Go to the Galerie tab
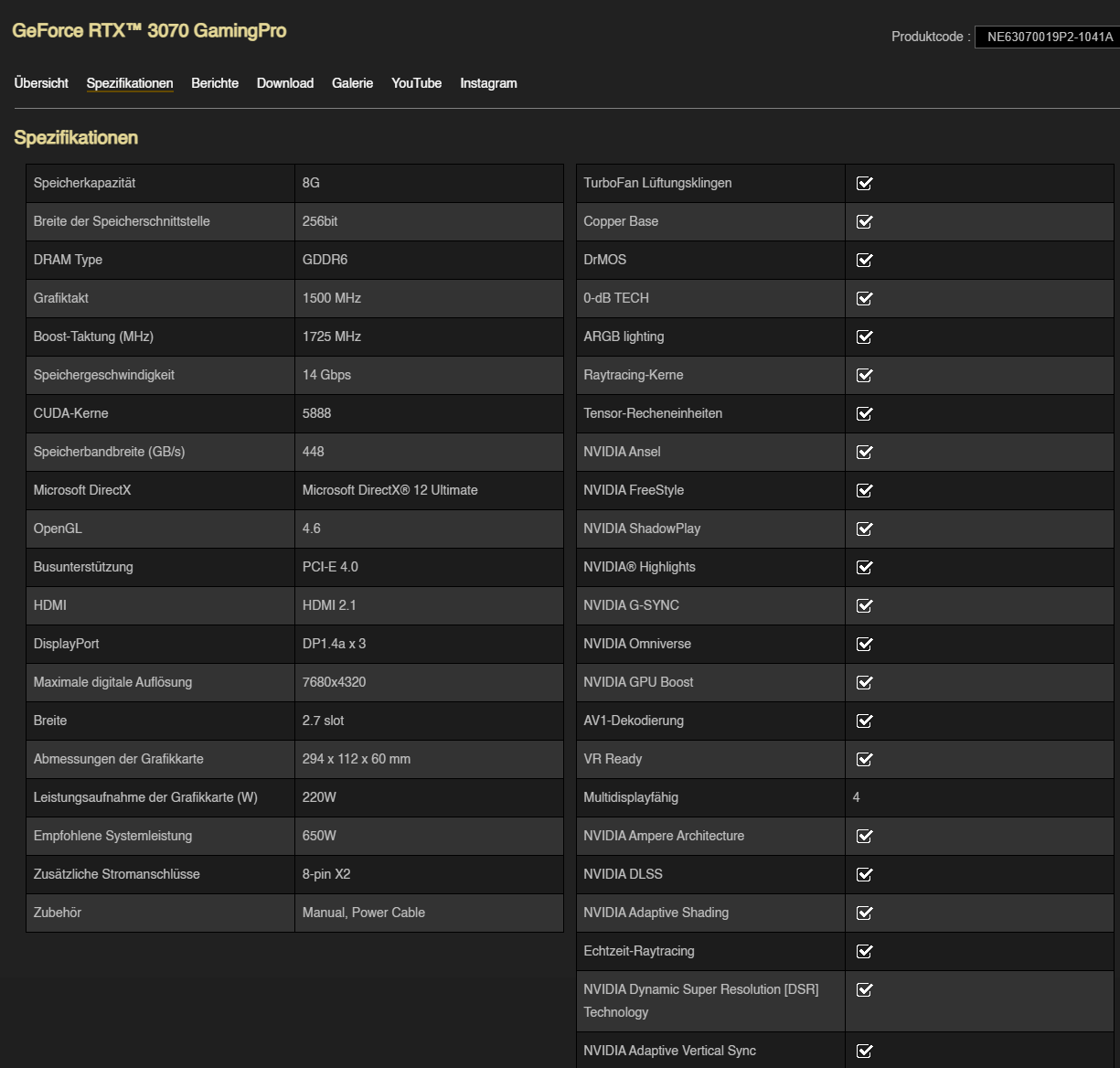This screenshot has width=1120, height=1068. 352,83
